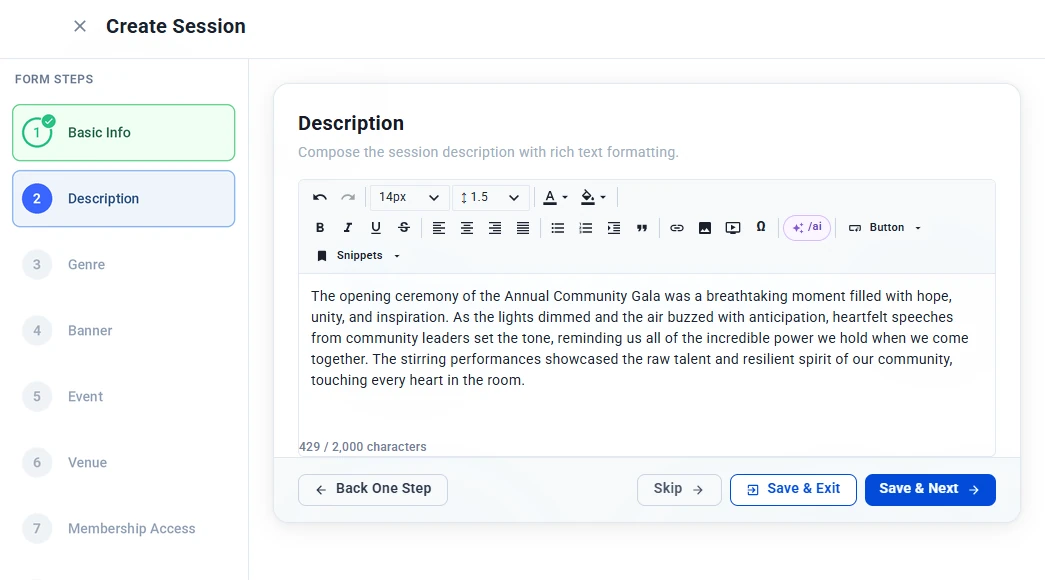Viewport: 1045px width, 580px height.
Task: Go to the Basic Info step
Action: pos(124,133)
